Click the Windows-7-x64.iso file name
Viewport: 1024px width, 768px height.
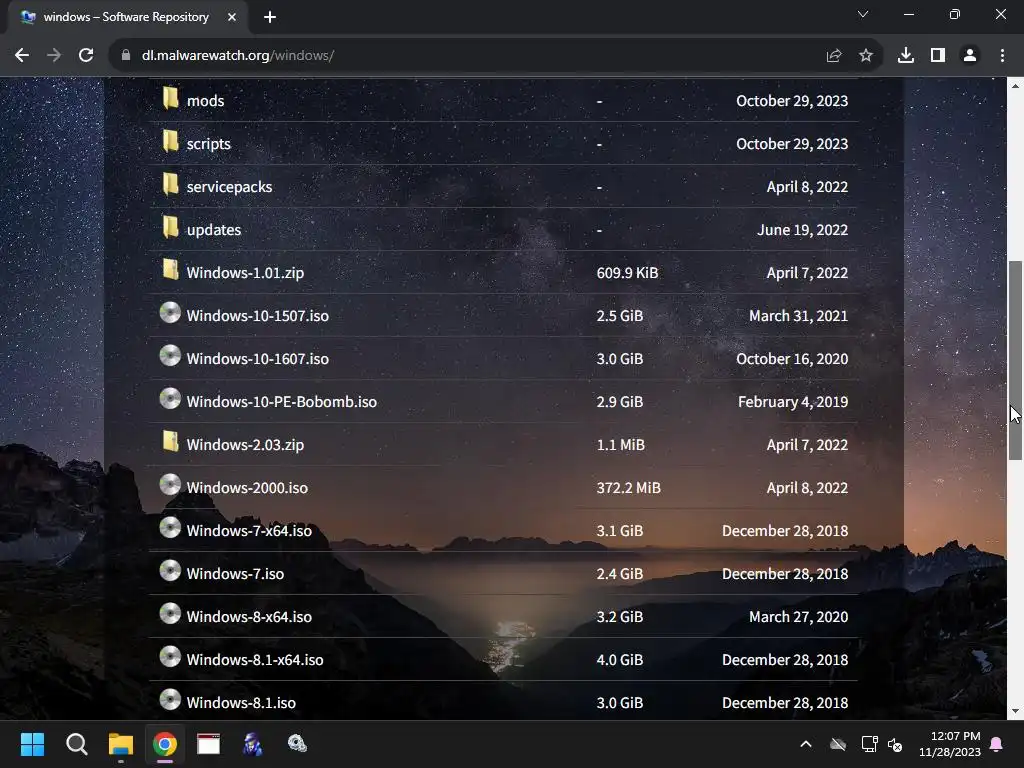pyautogui.click(x=249, y=531)
